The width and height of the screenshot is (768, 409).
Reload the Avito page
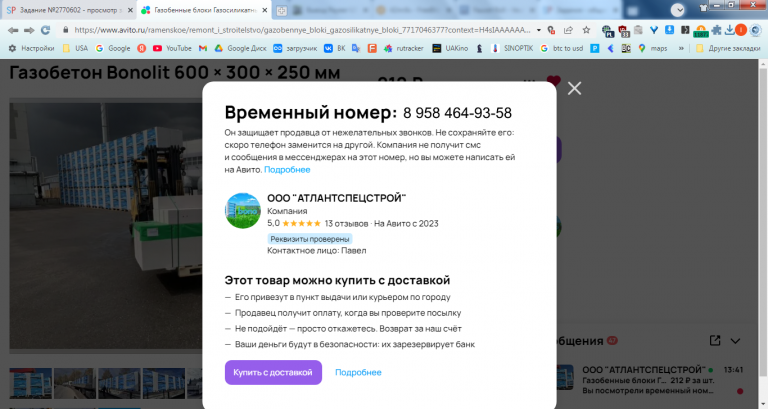coord(46,30)
